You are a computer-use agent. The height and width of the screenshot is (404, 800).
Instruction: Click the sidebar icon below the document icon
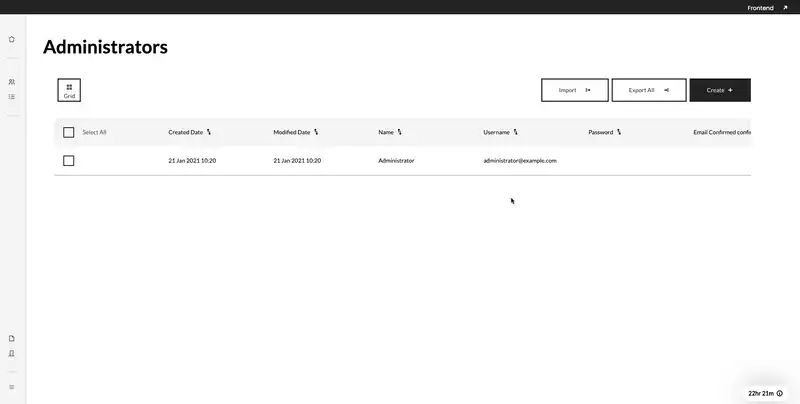pos(12,353)
